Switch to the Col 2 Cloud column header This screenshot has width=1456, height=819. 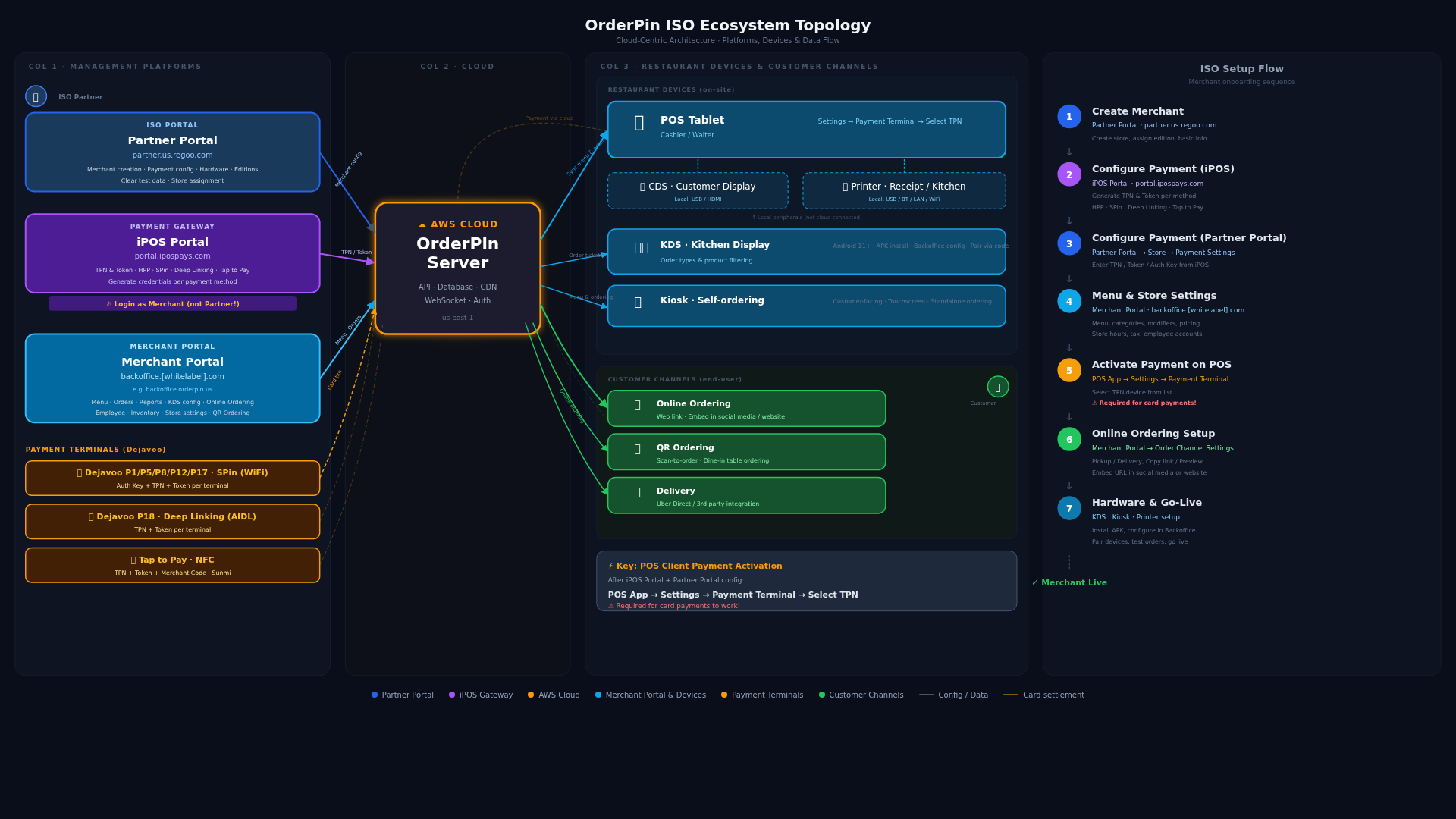[457, 66]
